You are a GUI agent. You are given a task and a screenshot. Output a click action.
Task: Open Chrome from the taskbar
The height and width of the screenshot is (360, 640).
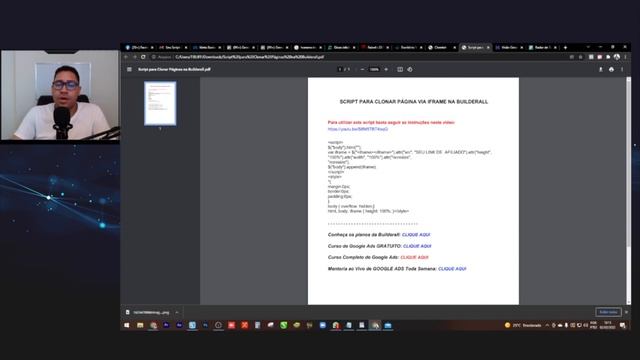(153, 325)
